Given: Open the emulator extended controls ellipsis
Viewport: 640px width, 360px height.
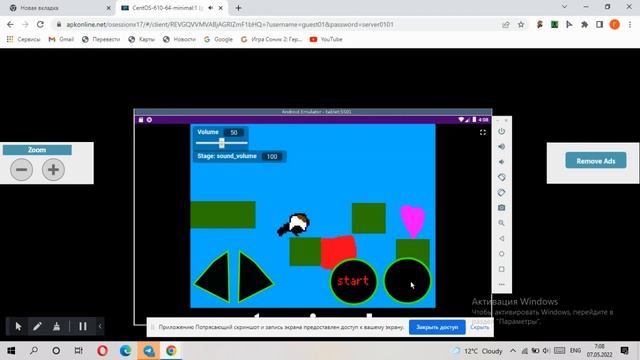Looking at the screenshot, I should tap(502, 284).
